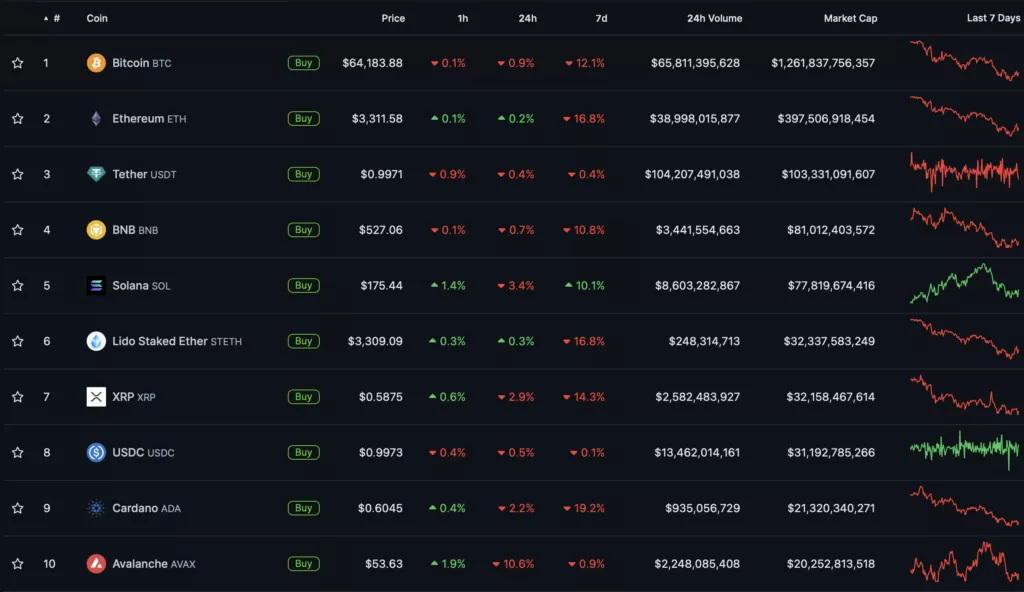The height and width of the screenshot is (592, 1024).
Task: Star BNB as a favorite
Action: pos(18,229)
